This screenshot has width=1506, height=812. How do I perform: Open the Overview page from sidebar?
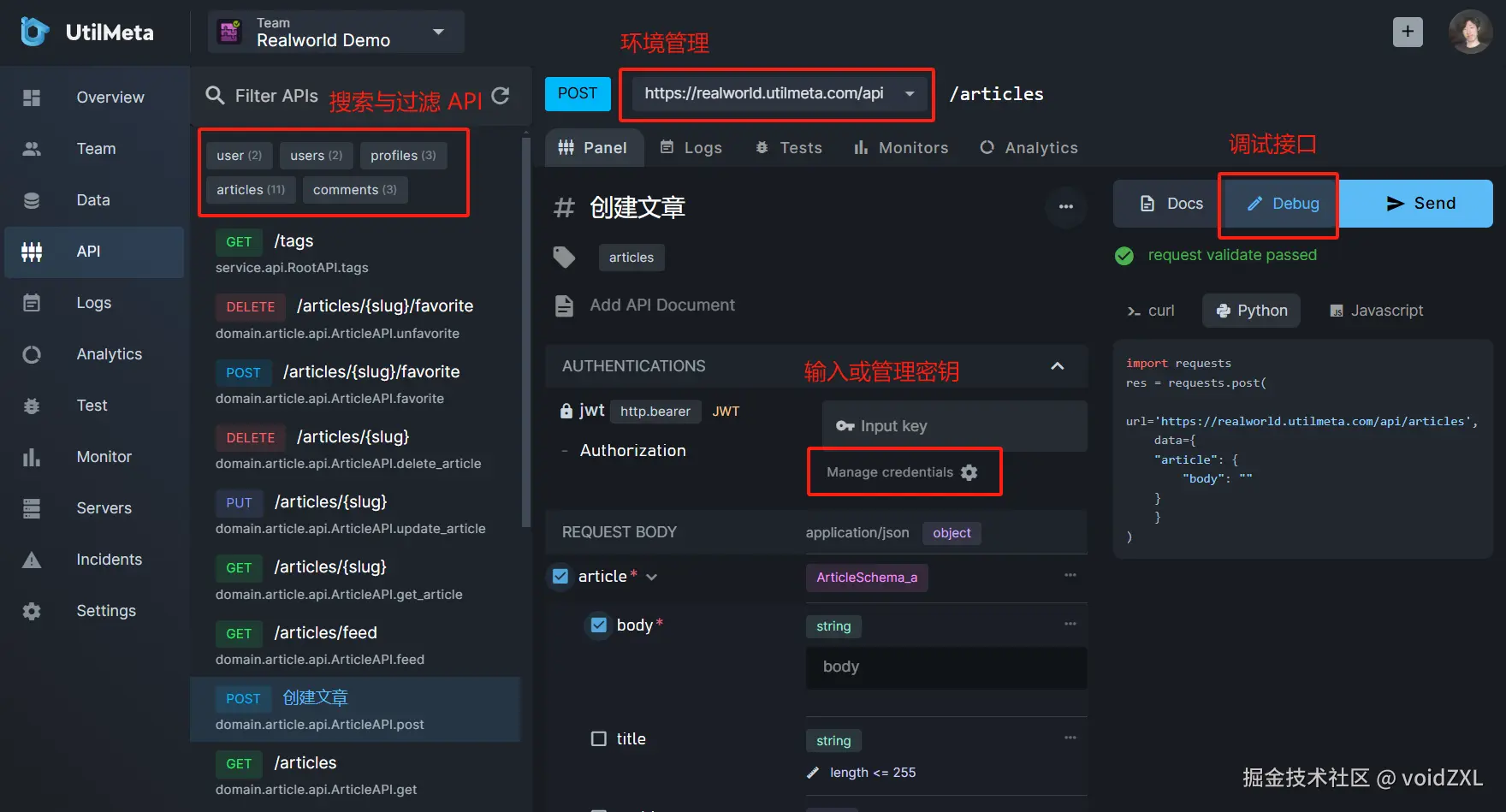[94, 98]
